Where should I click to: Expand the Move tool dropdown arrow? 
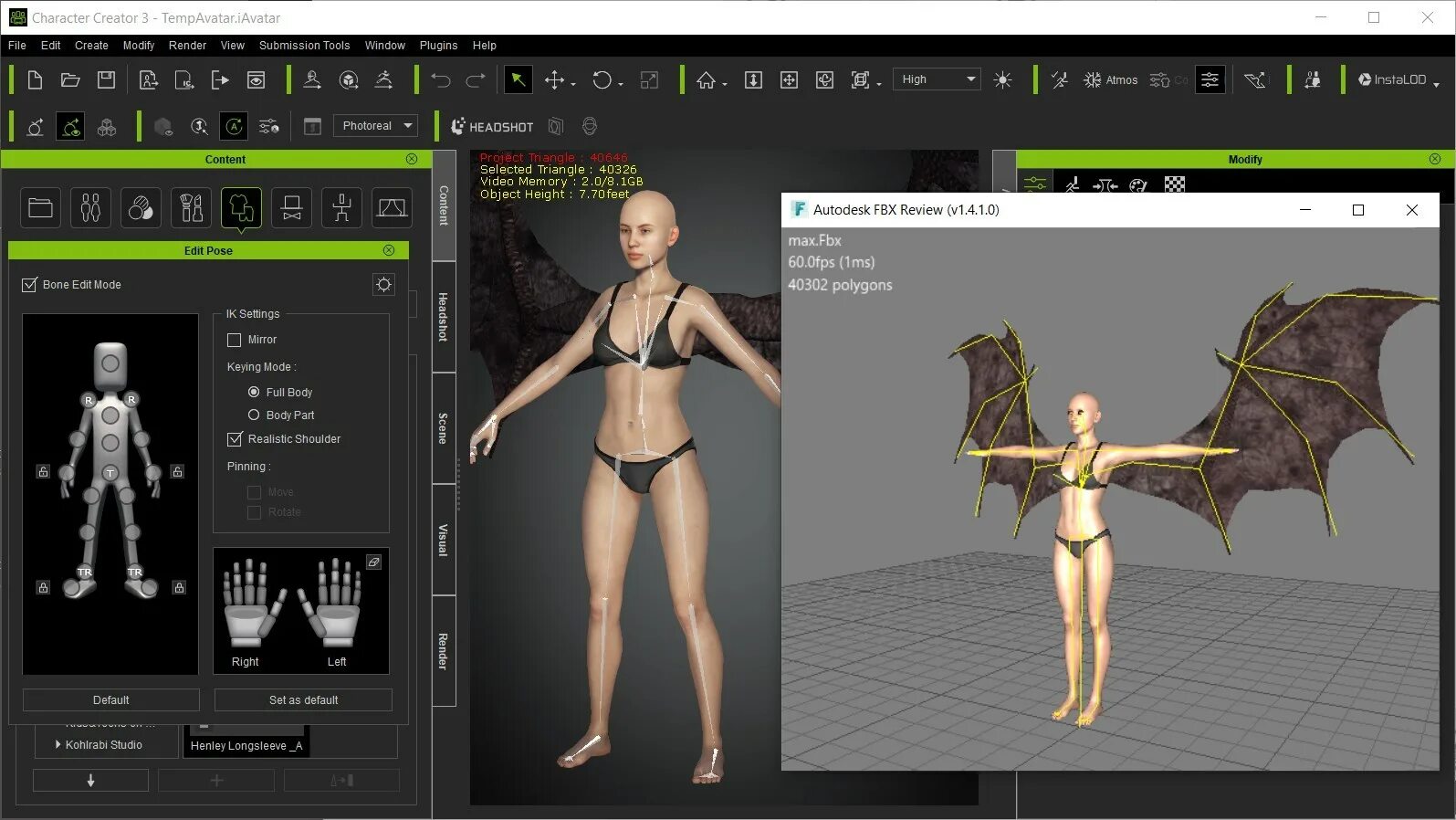point(573,84)
